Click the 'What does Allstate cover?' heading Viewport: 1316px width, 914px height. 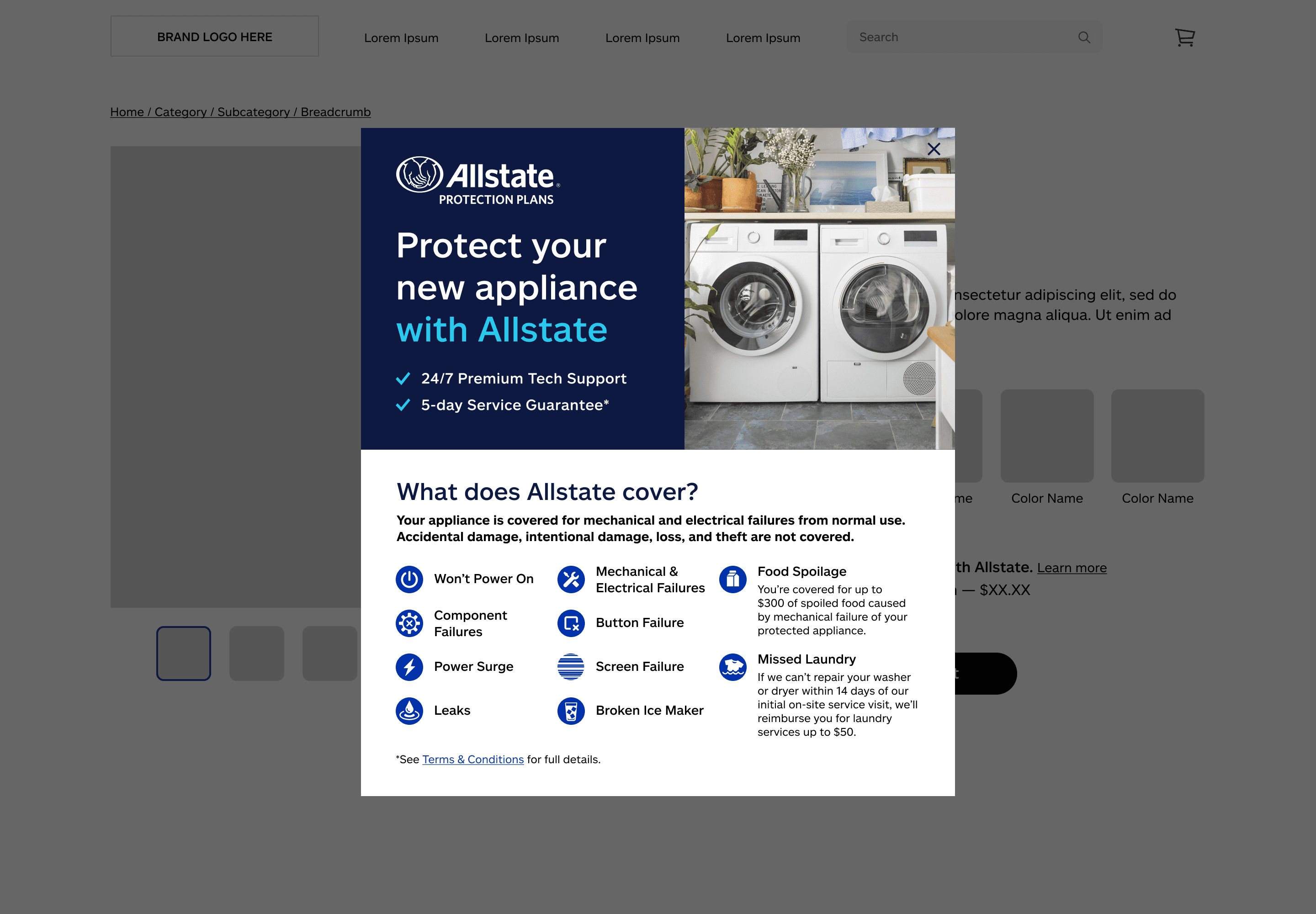[x=547, y=492]
